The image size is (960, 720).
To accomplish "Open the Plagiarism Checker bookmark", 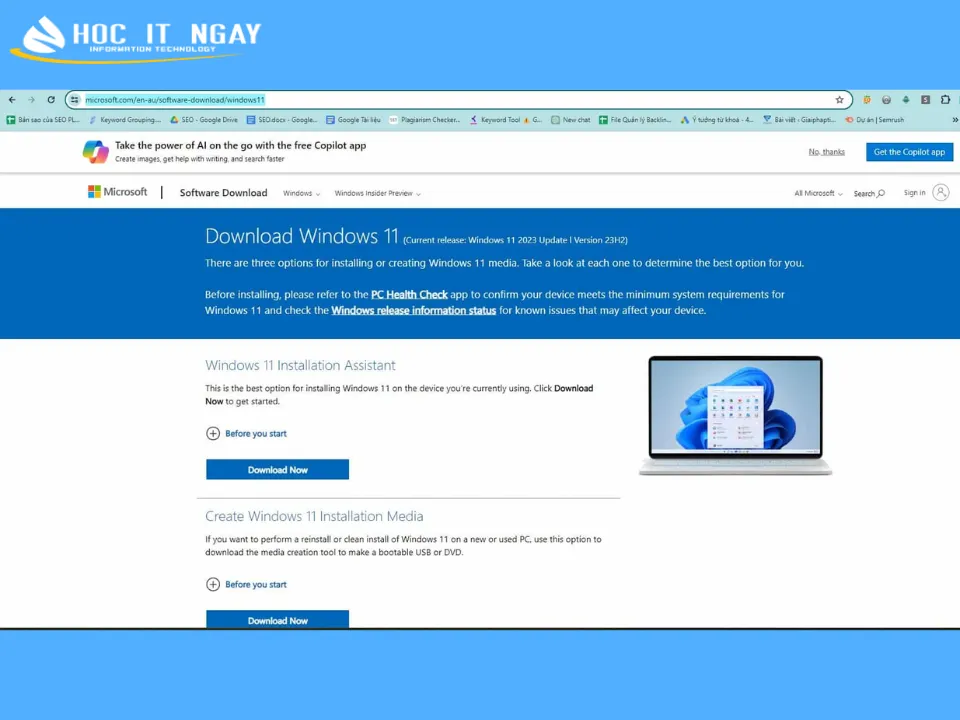I will (x=425, y=120).
